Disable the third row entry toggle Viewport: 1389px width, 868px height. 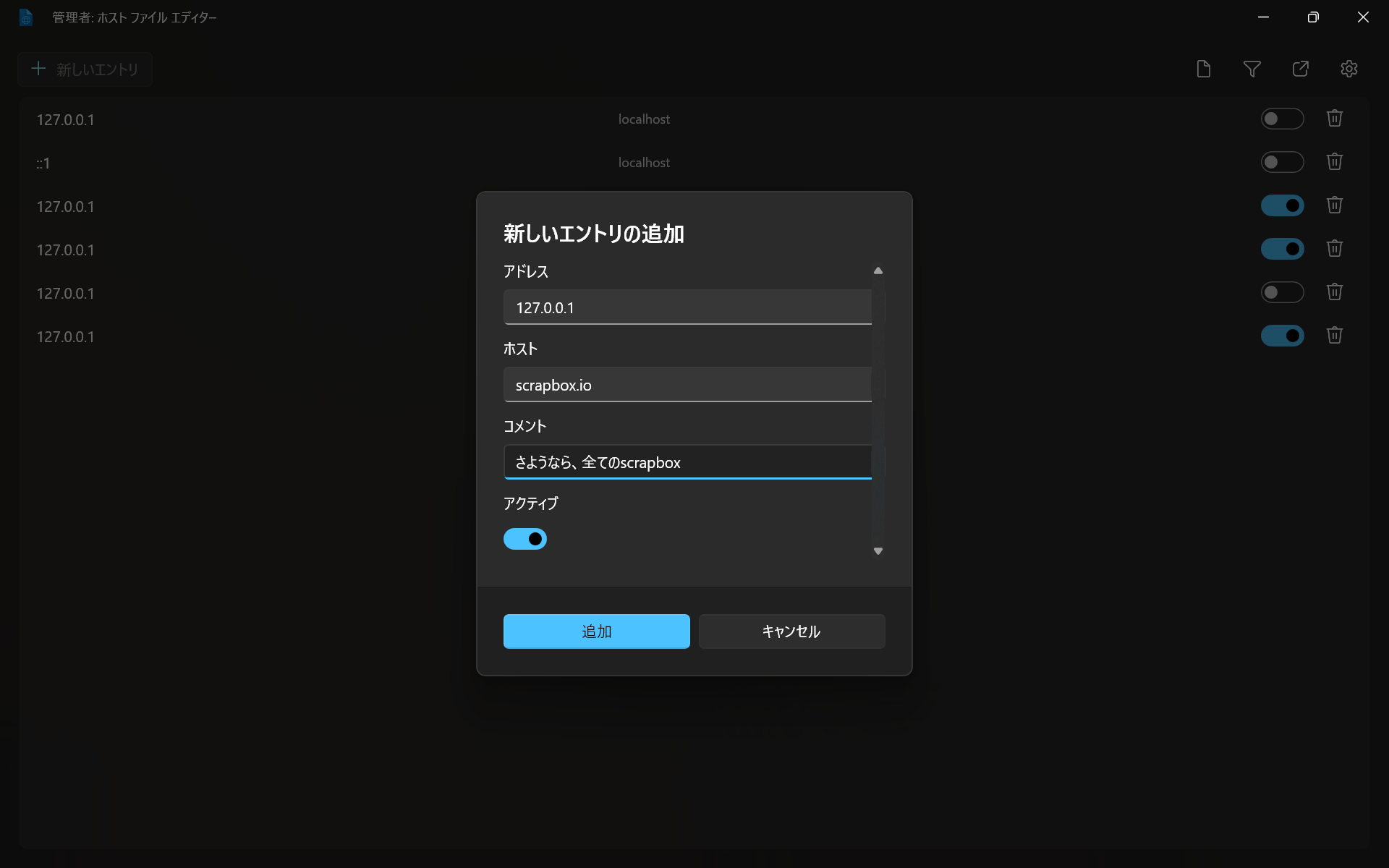[1282, 205]
